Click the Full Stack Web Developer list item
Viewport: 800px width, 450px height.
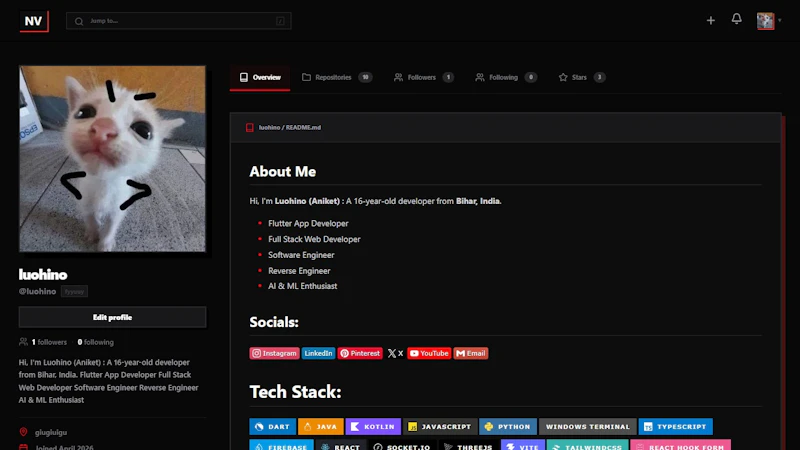click(x=314, y=239)
